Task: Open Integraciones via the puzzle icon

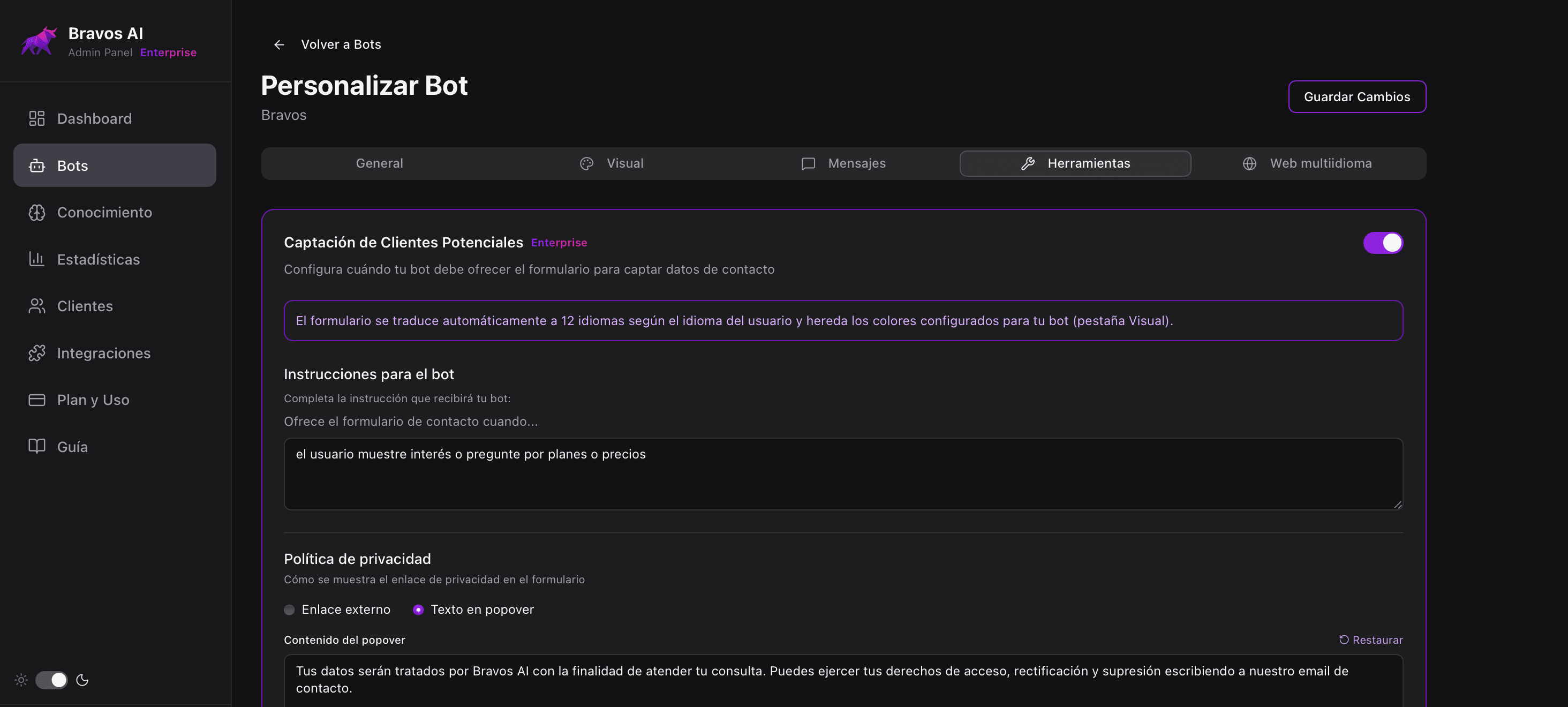Action: (36, 352)
